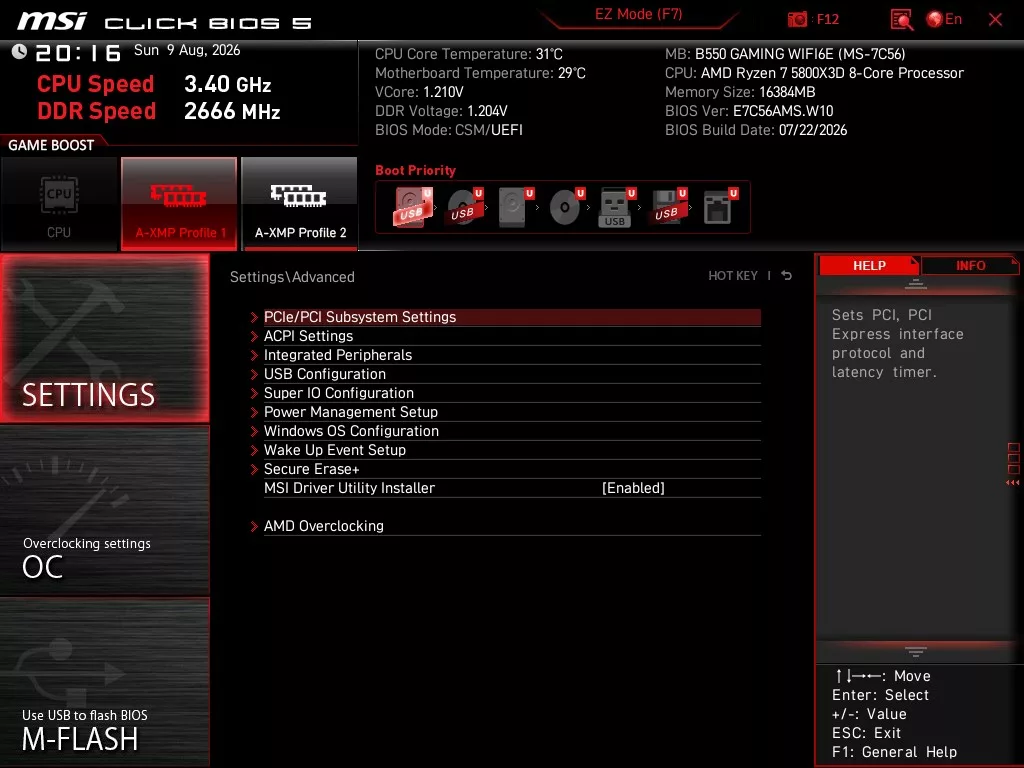Switch to the HELP tab
Viewport: 1024px width, 768px height.
point(869,265)
